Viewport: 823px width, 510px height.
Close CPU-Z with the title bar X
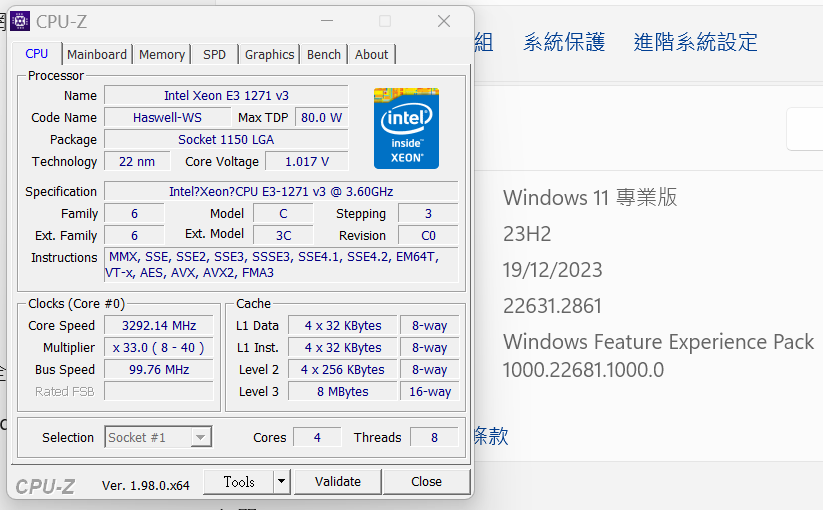tap(444, 22)
